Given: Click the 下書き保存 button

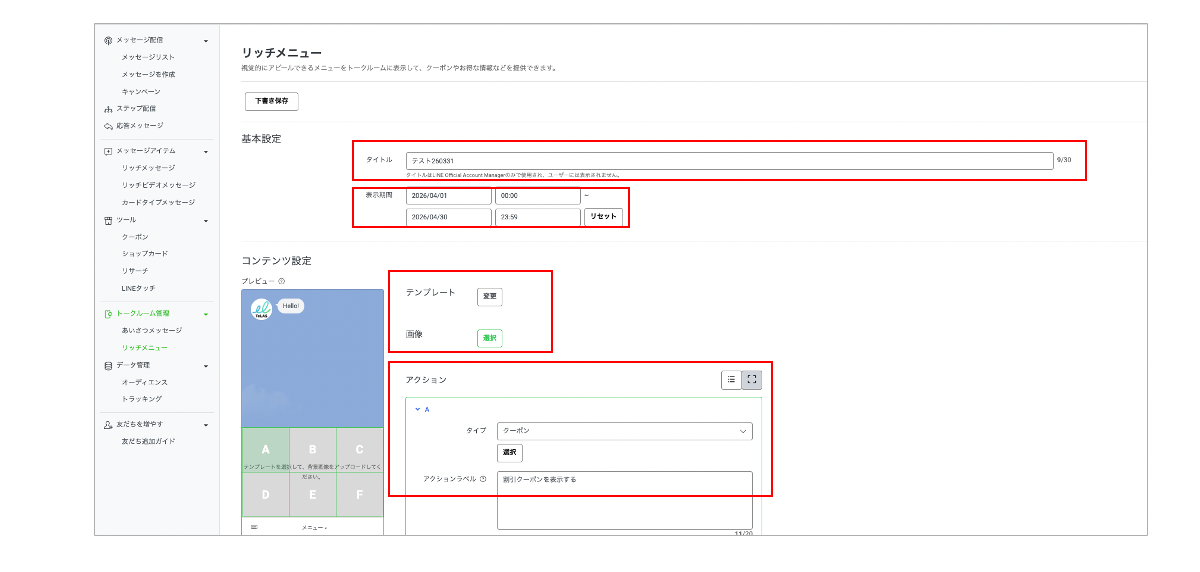Looking at the screenshot, I should coord(271,101).
